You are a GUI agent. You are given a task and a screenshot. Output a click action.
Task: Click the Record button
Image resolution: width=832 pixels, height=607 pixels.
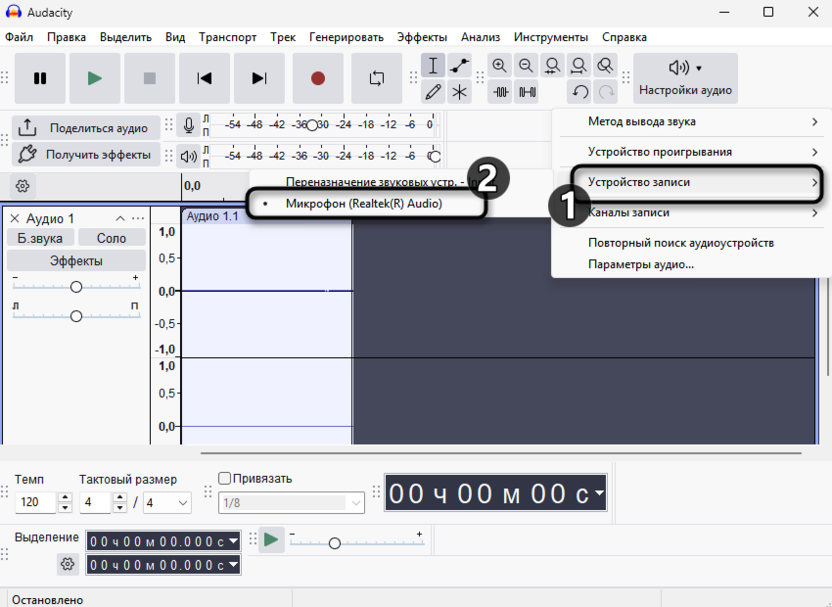click(x=318, y=78)
